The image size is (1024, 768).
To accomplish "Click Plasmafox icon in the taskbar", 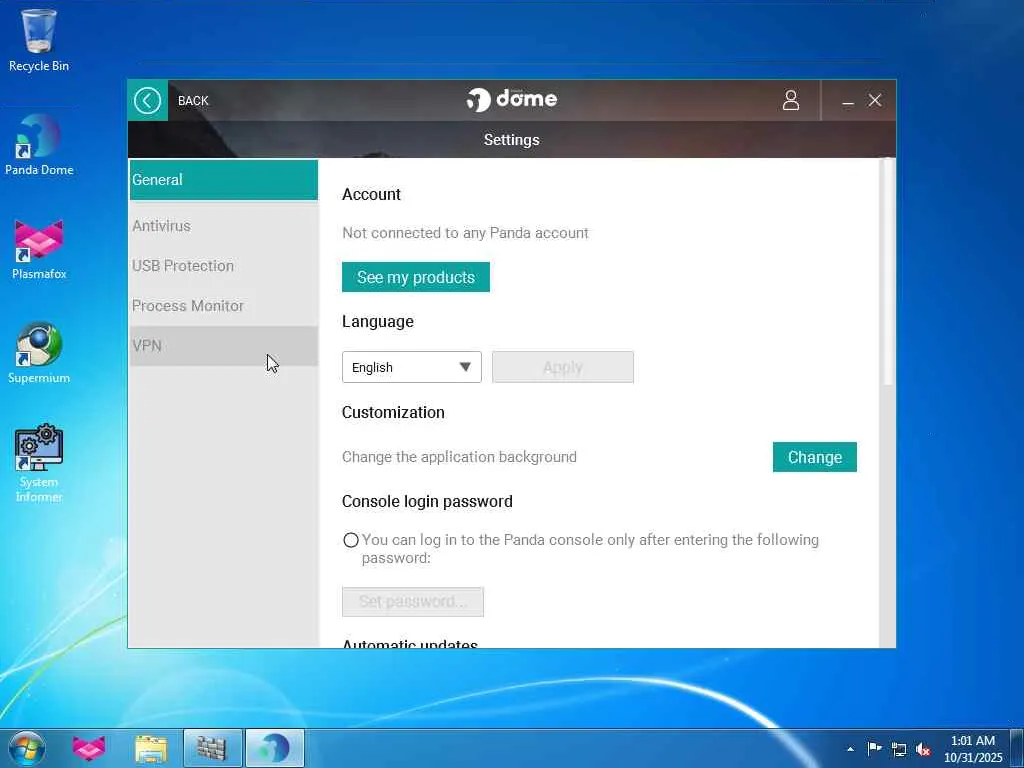I will point(88,748).
